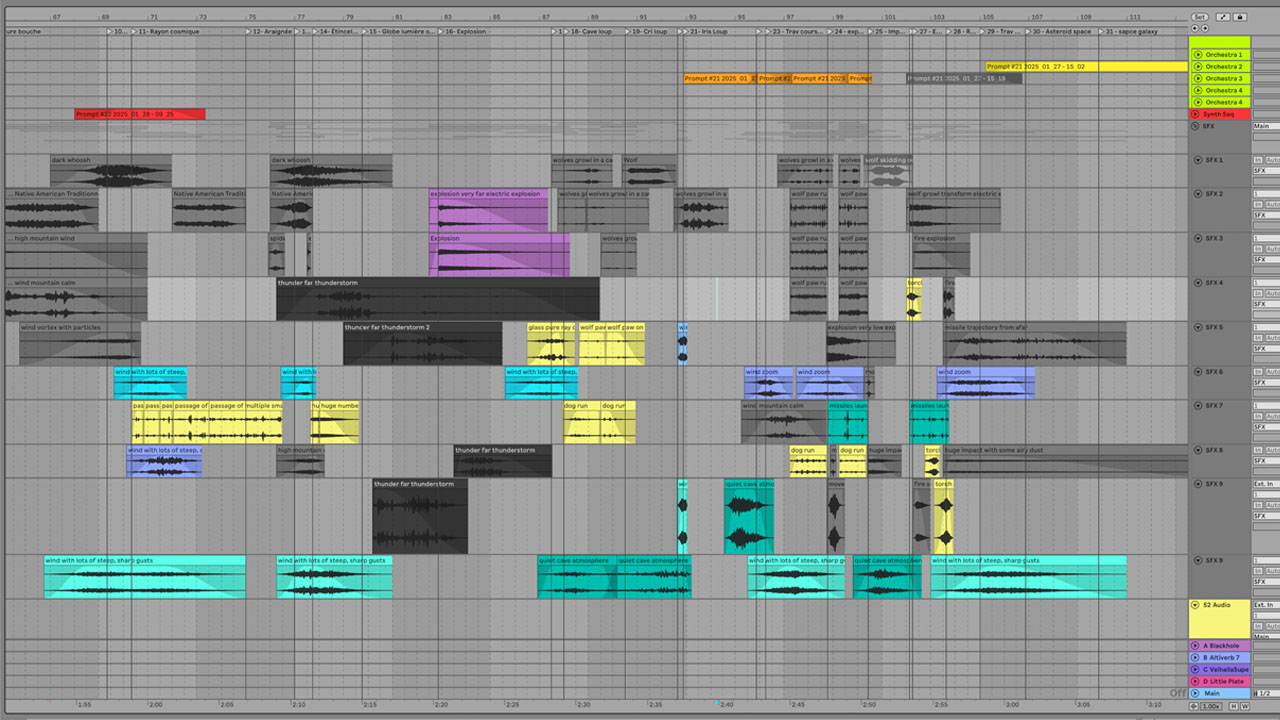Select missile trajectory from afar clip
Screen dimensions: 1280x720
pyautogui.click(x=1034, y=343)
